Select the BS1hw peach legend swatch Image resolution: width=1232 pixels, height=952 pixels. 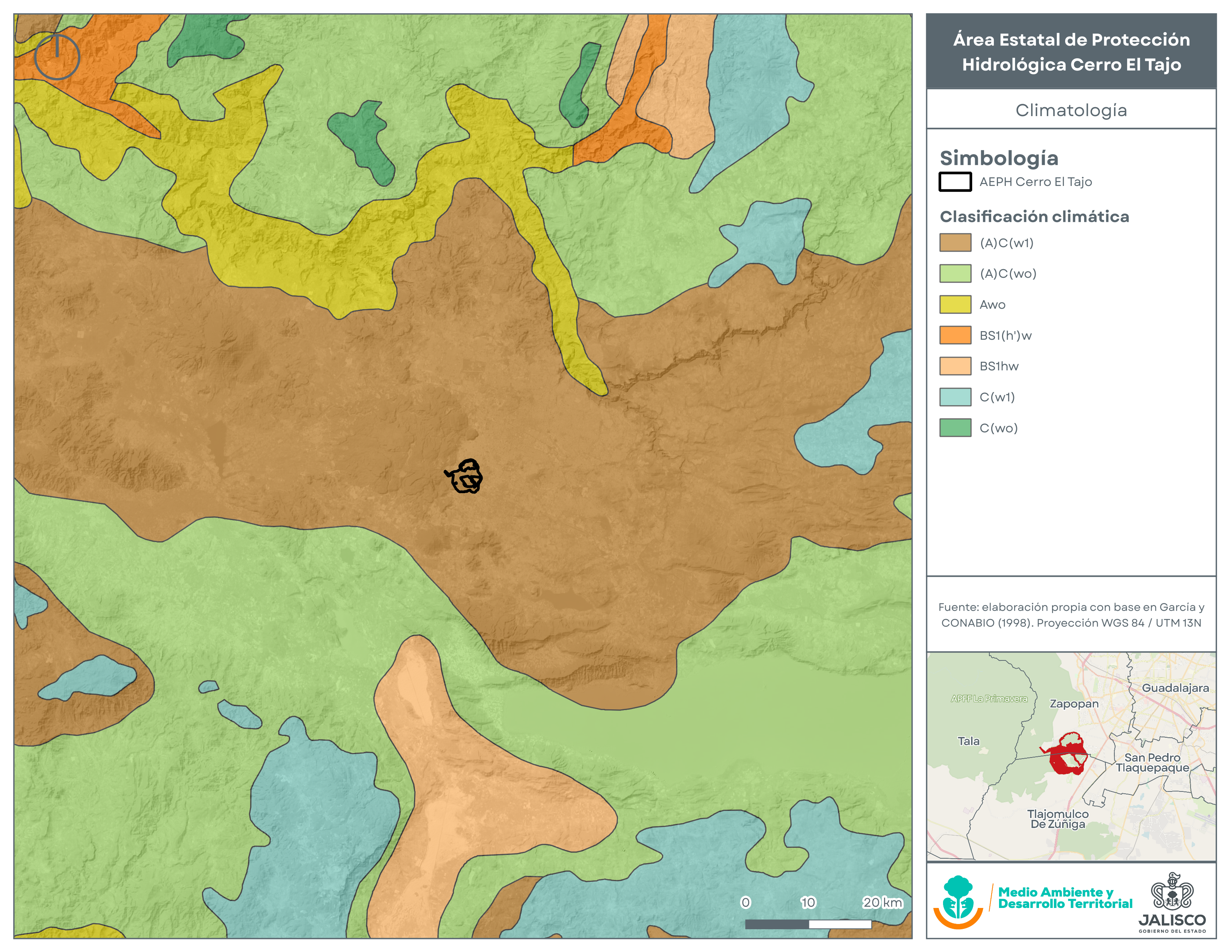click(955, 366)
